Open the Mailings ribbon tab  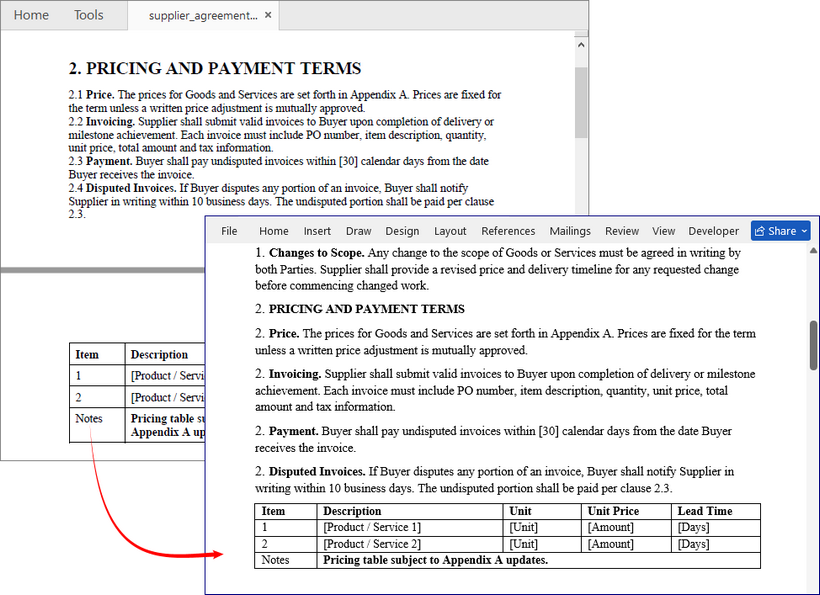(570, 231)
